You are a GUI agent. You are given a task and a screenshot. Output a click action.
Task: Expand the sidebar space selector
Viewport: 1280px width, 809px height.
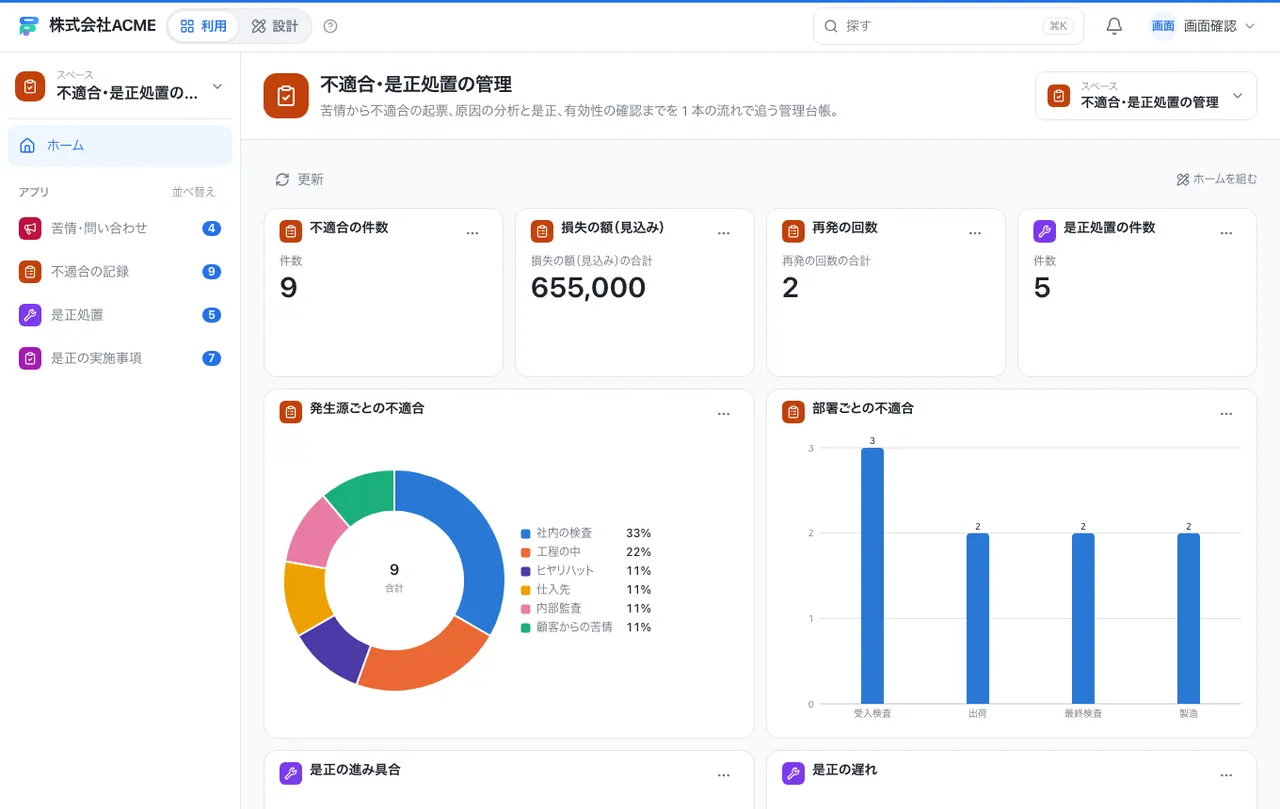coord(120,86)
